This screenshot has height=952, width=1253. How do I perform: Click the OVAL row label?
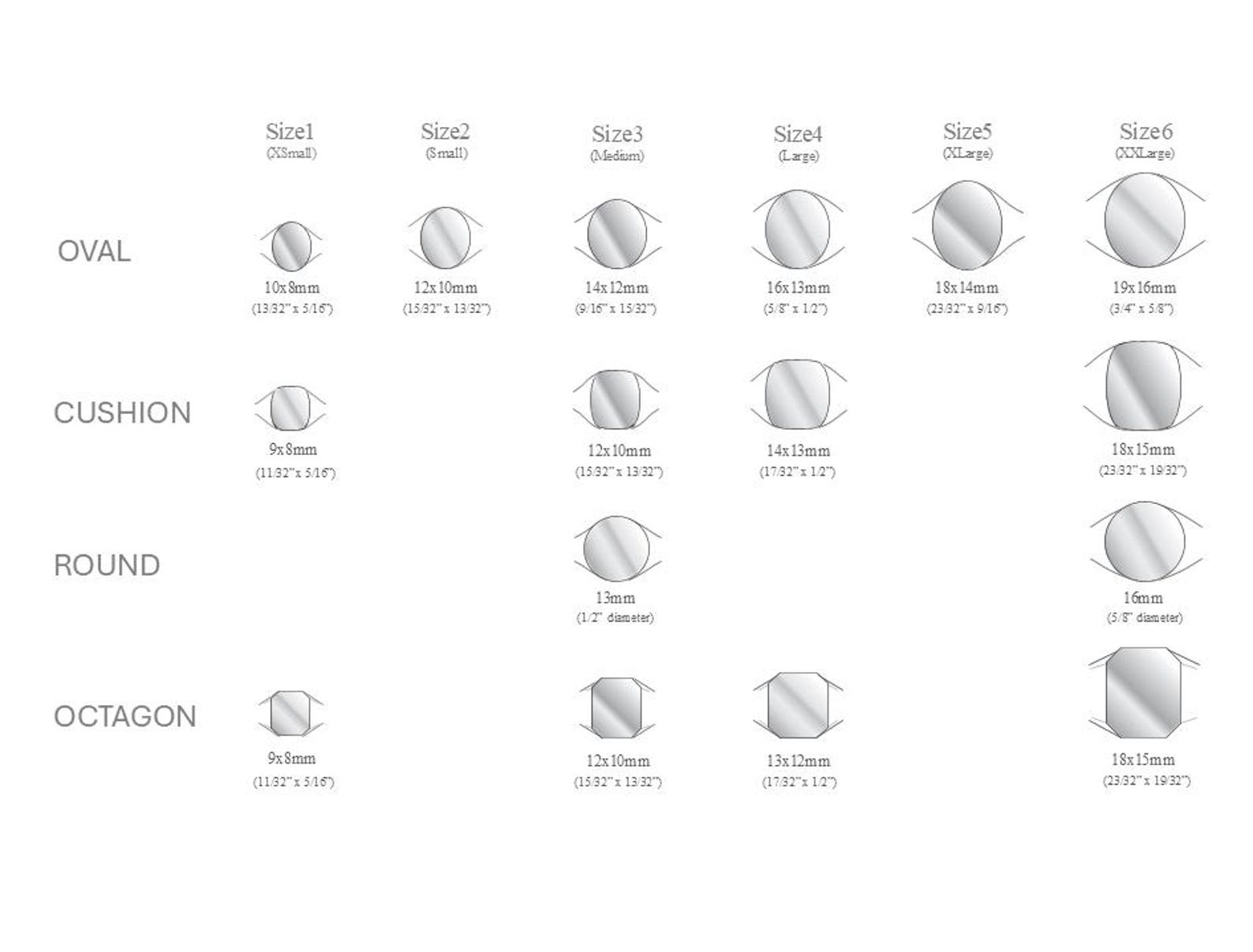[94, 252]
